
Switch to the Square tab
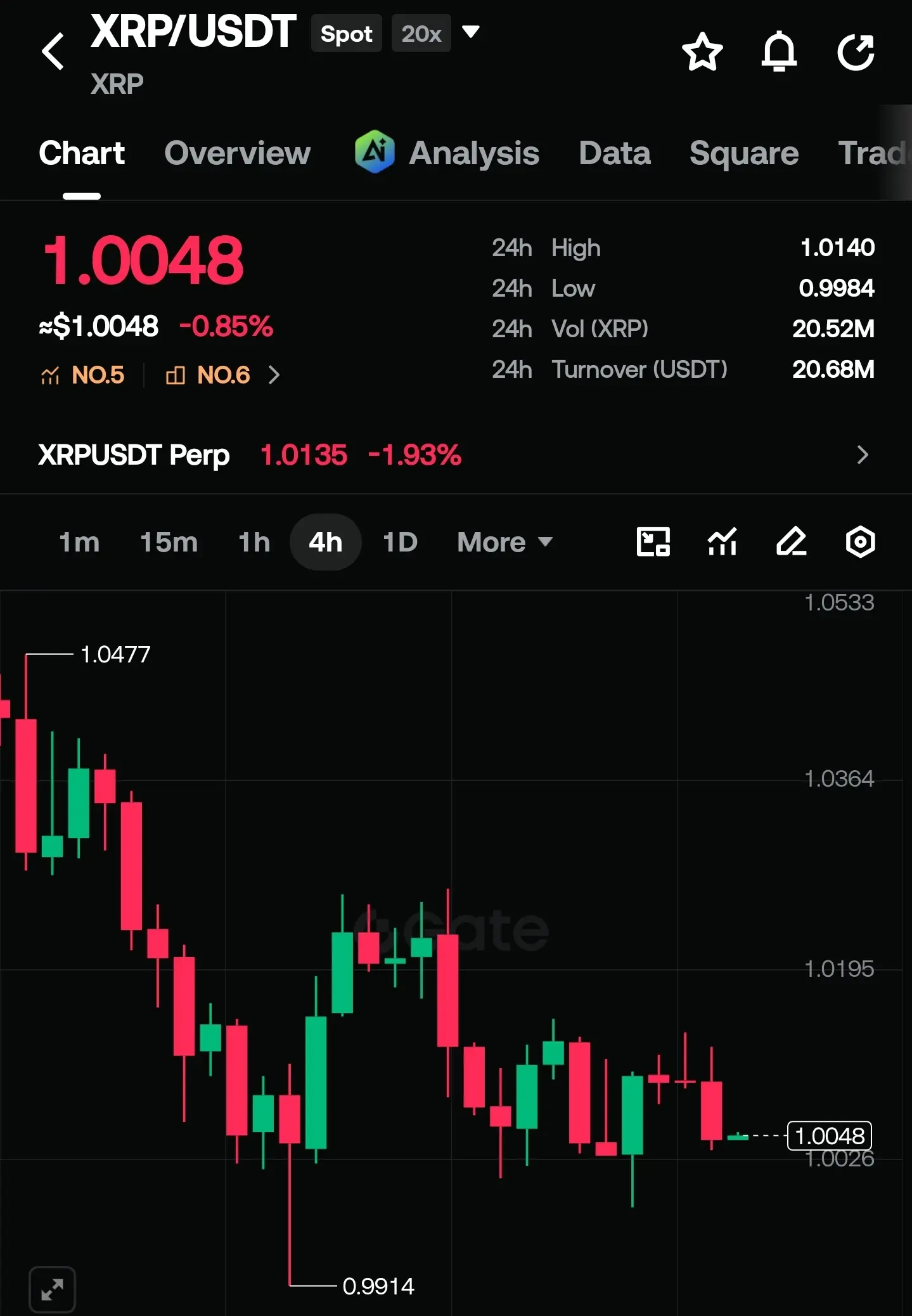744,153
